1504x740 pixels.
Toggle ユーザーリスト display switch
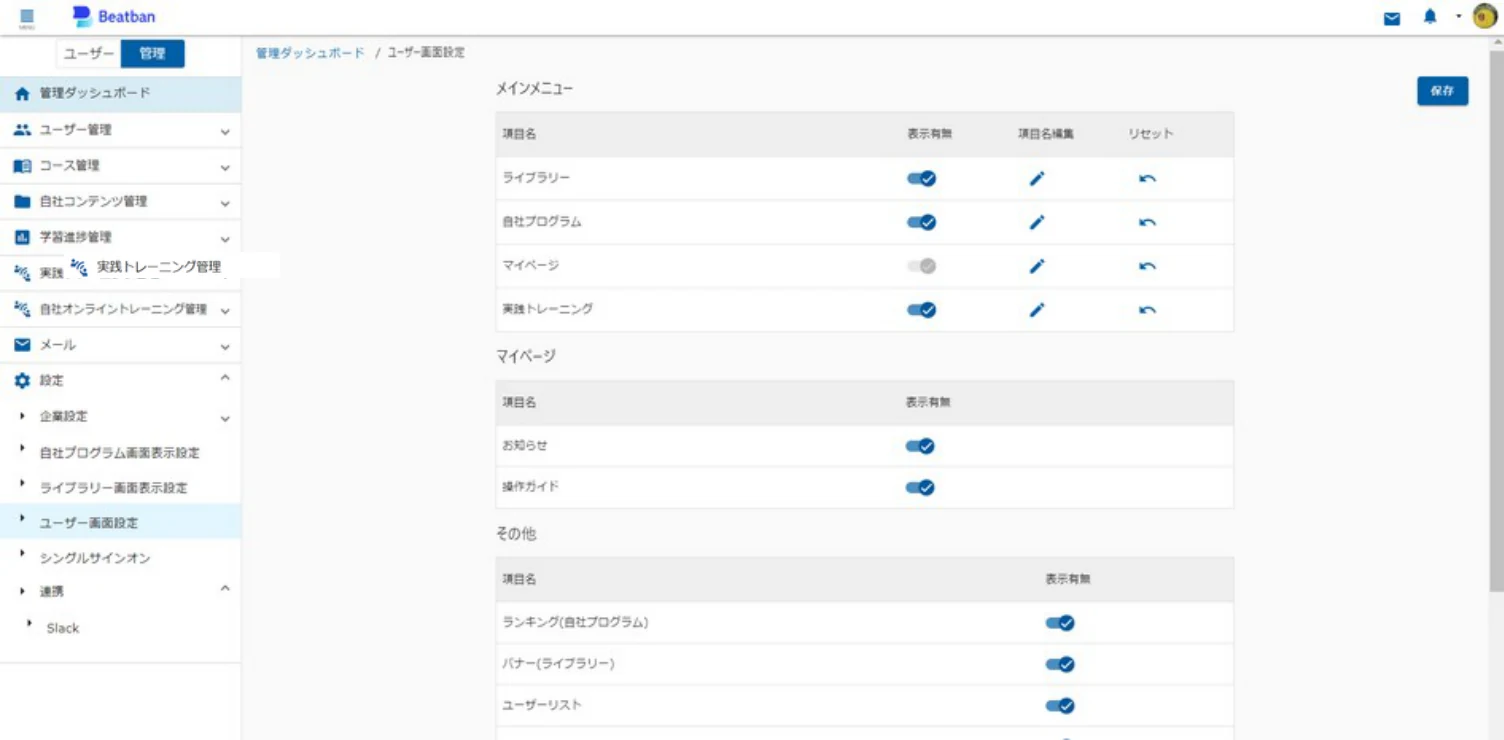click(x=1060, y=706)
